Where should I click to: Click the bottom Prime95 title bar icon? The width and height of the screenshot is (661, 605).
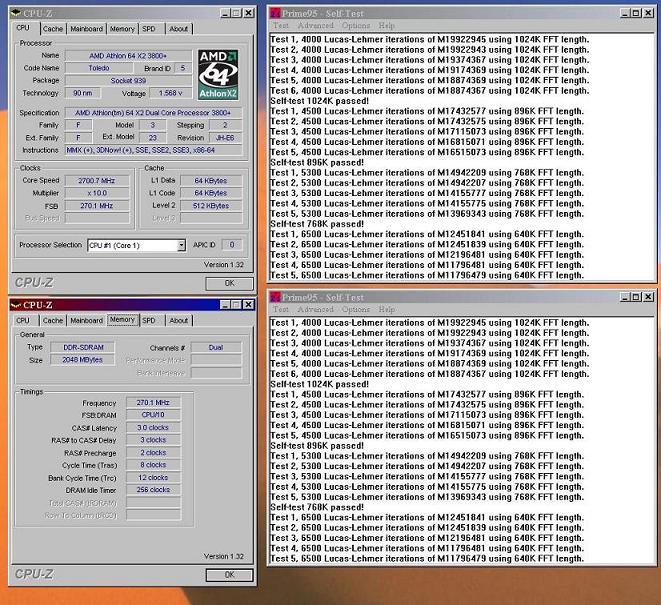[x=275, y=297]
